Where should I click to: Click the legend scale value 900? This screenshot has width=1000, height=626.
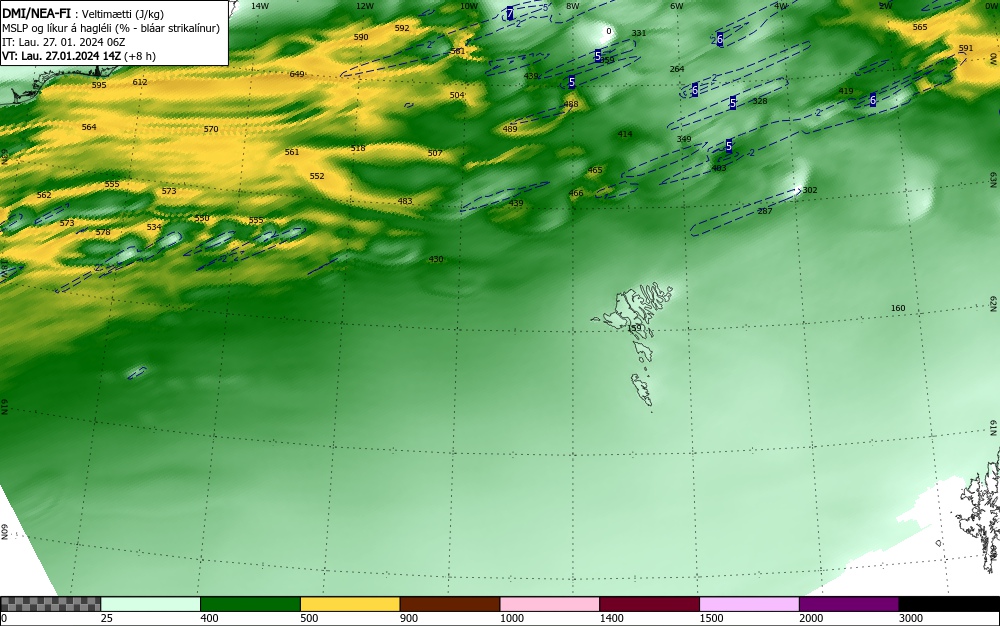pos(409,618)
